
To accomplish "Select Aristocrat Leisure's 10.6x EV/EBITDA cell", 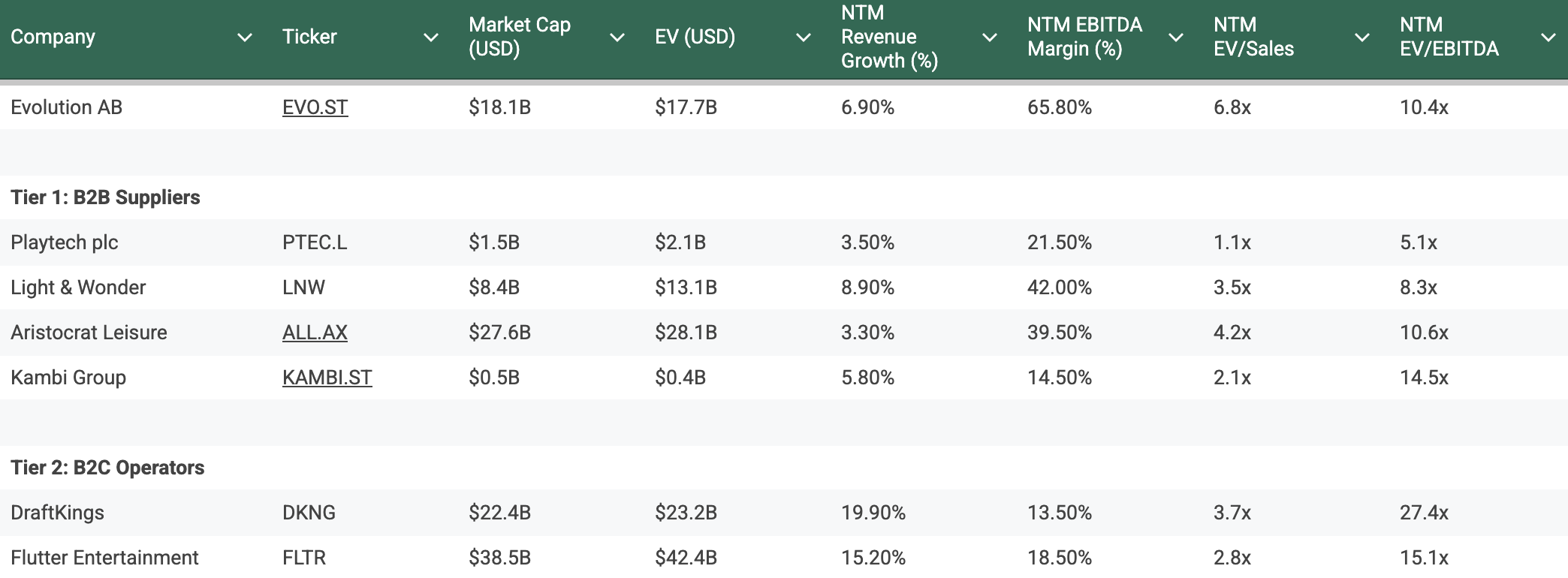I will pos(1424,333).
